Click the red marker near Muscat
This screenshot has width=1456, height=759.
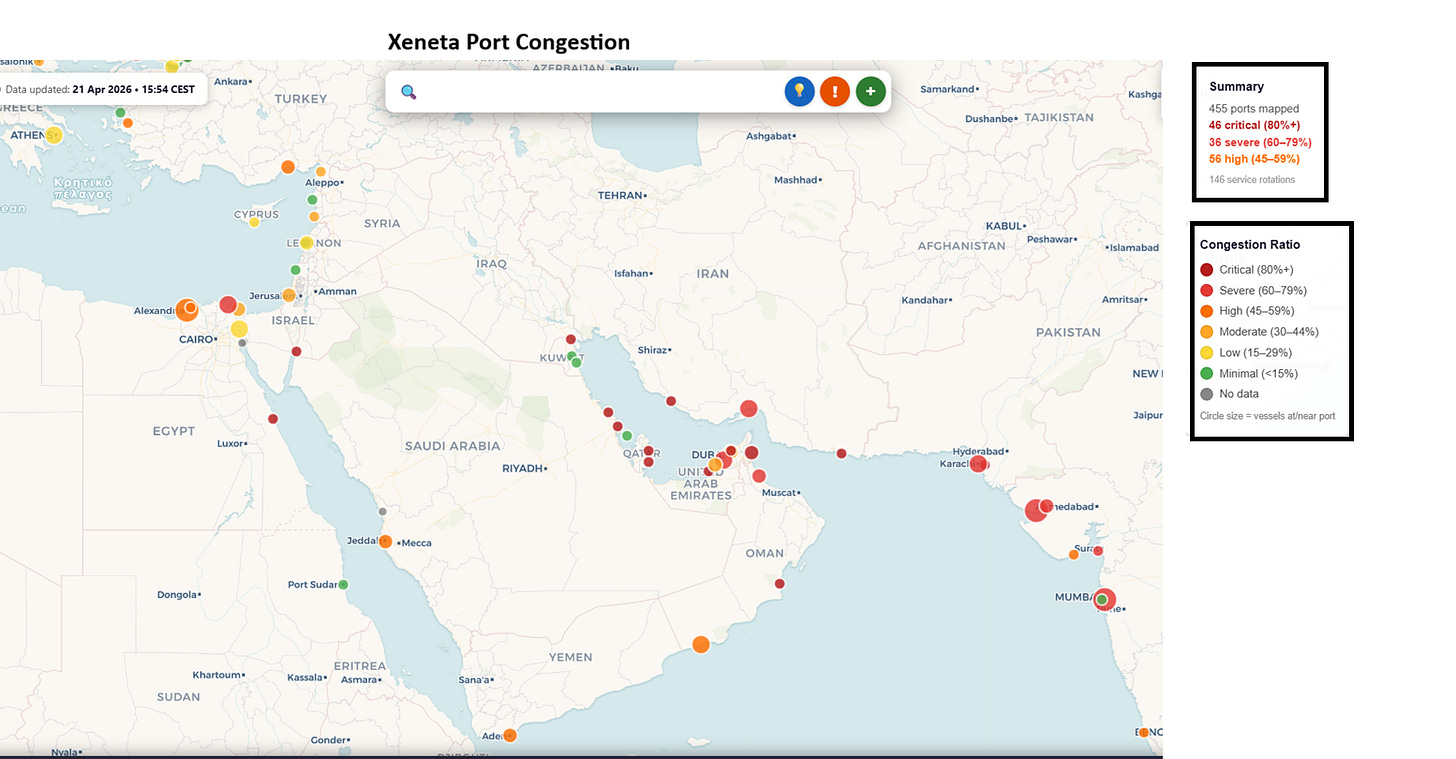click(759, 476)
